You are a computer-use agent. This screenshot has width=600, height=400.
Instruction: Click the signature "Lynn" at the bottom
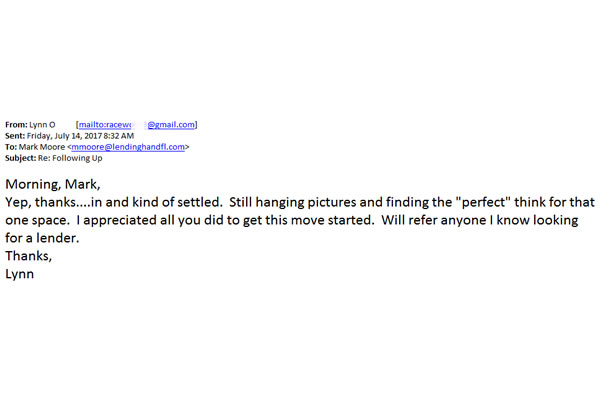20,273
